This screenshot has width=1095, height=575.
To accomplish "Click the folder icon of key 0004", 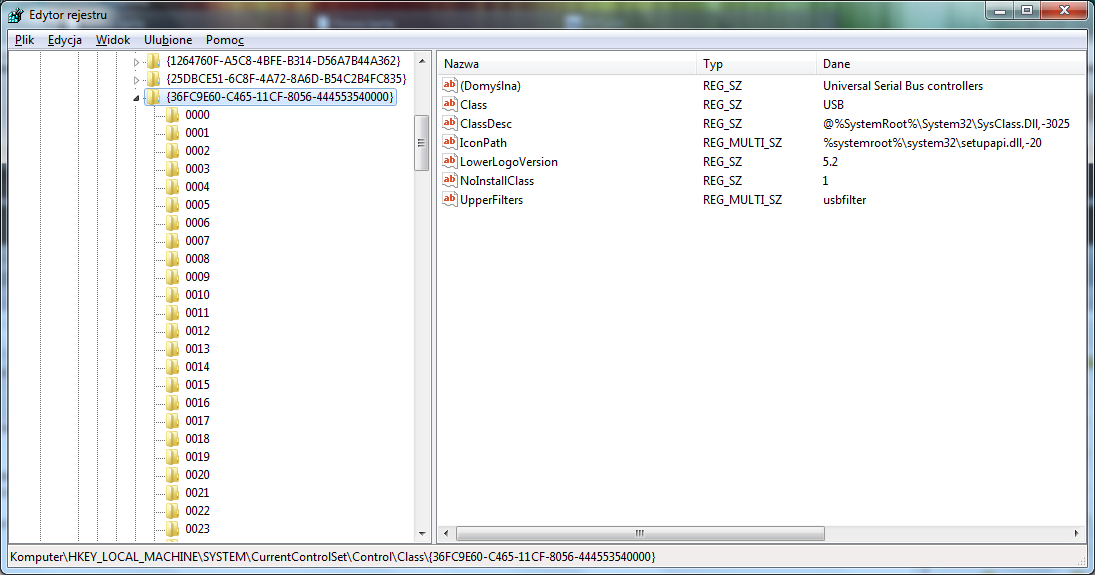I will (x=172, y=187).
